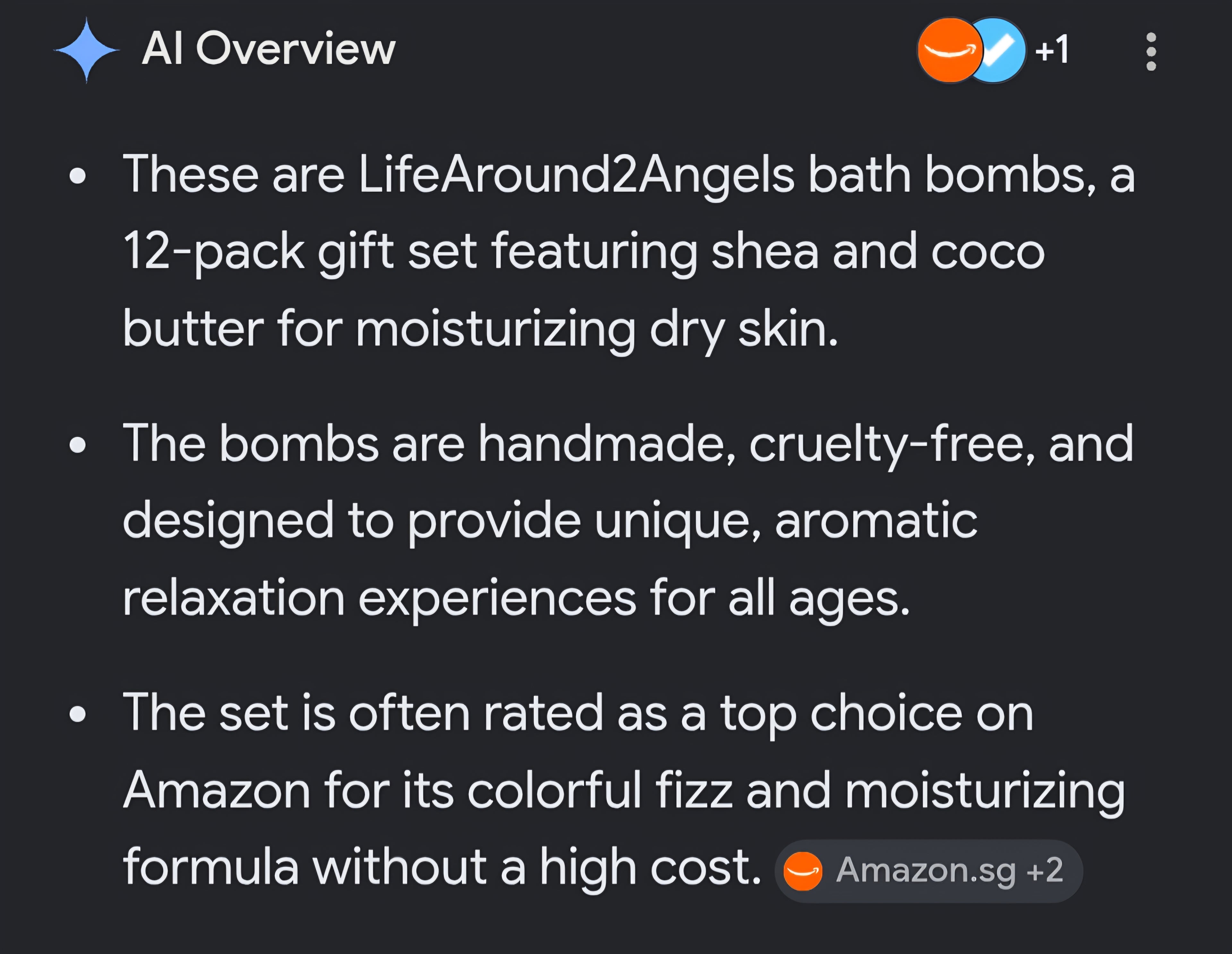The width and height of the screenshot is (1232, 954).
Task: Expand the +1 additional sources indicator
Action: coord(1051,50)
